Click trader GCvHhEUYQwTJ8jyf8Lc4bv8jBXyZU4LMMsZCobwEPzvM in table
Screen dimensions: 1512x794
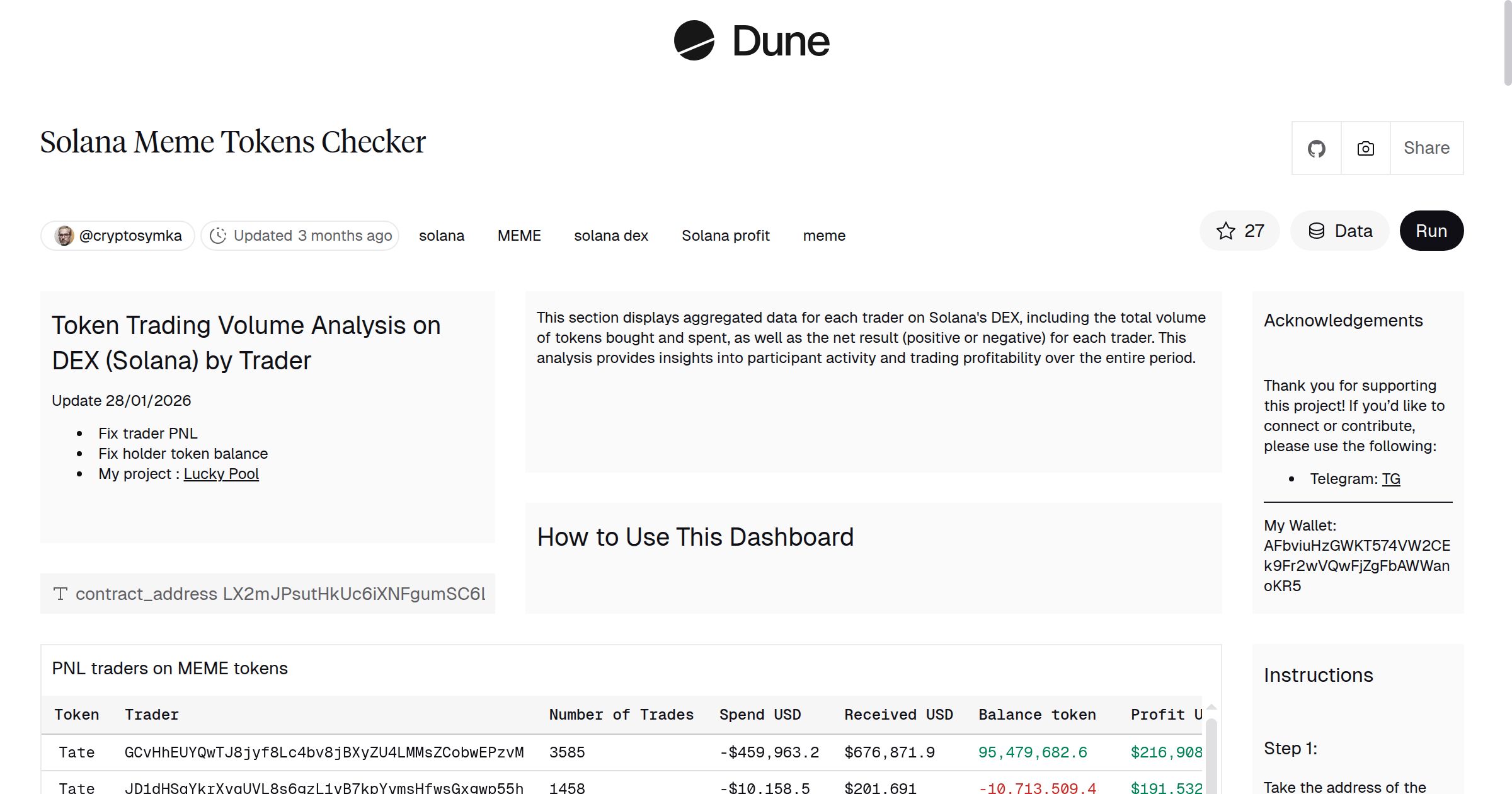pyautogui.click(x=324, y=752)
